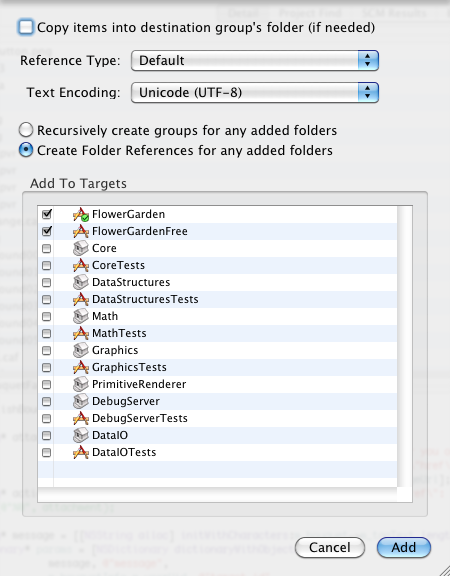The image size is (450, 576).
Task: Enable Copy items into destination group's folder
Action: (x=26, y=28)
